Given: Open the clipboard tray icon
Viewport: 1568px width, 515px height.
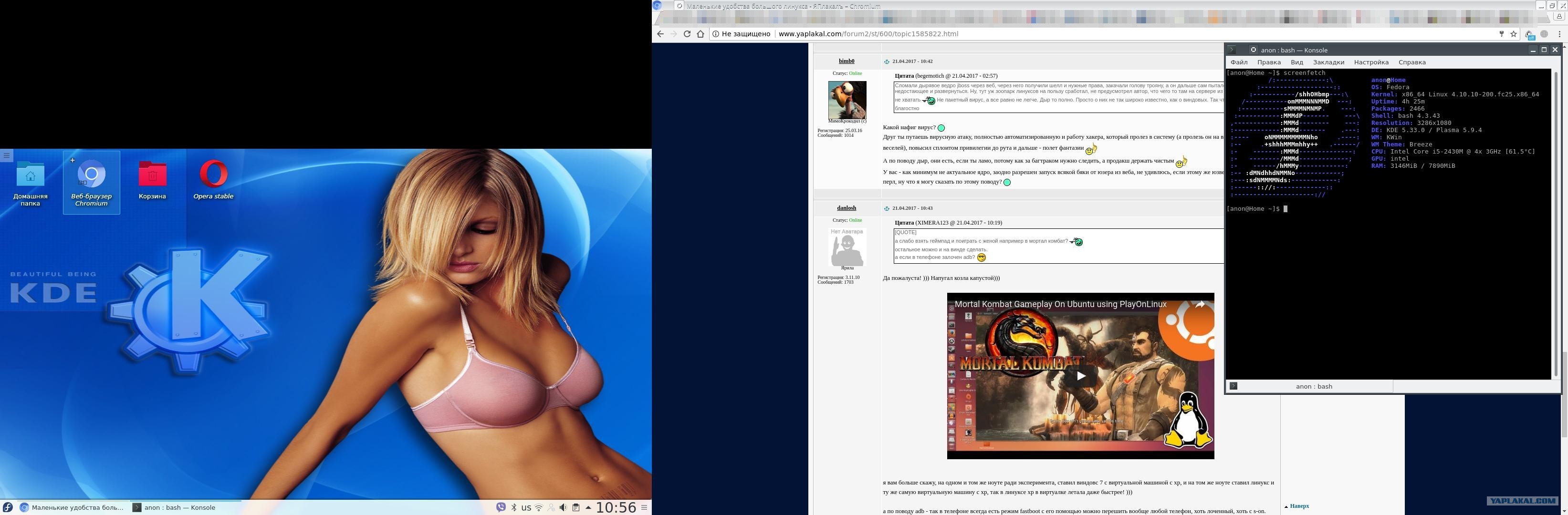Looking at the screenshot, I should pos(576,507).
